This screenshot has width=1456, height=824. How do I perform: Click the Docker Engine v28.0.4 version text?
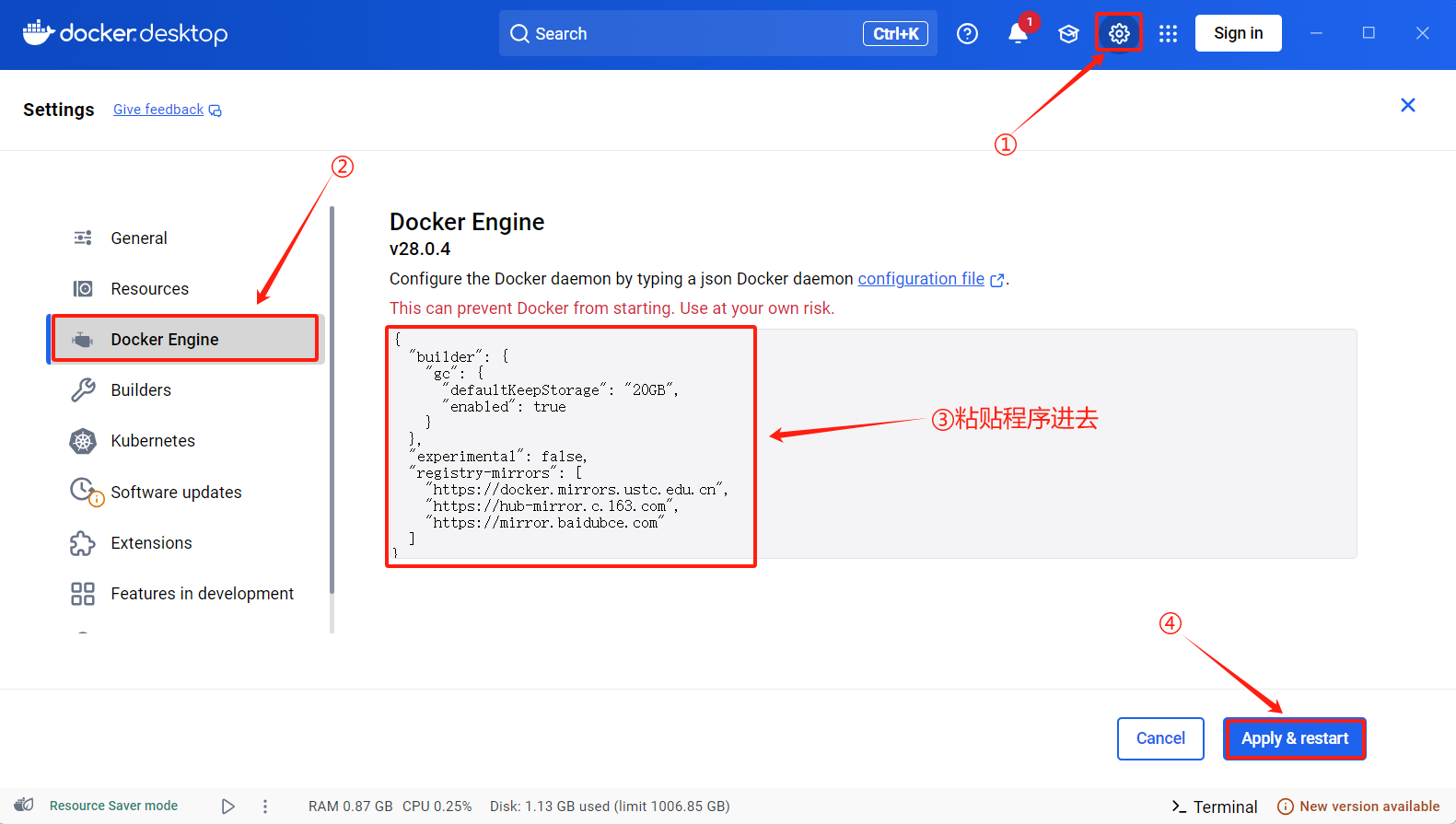[420, 249]
